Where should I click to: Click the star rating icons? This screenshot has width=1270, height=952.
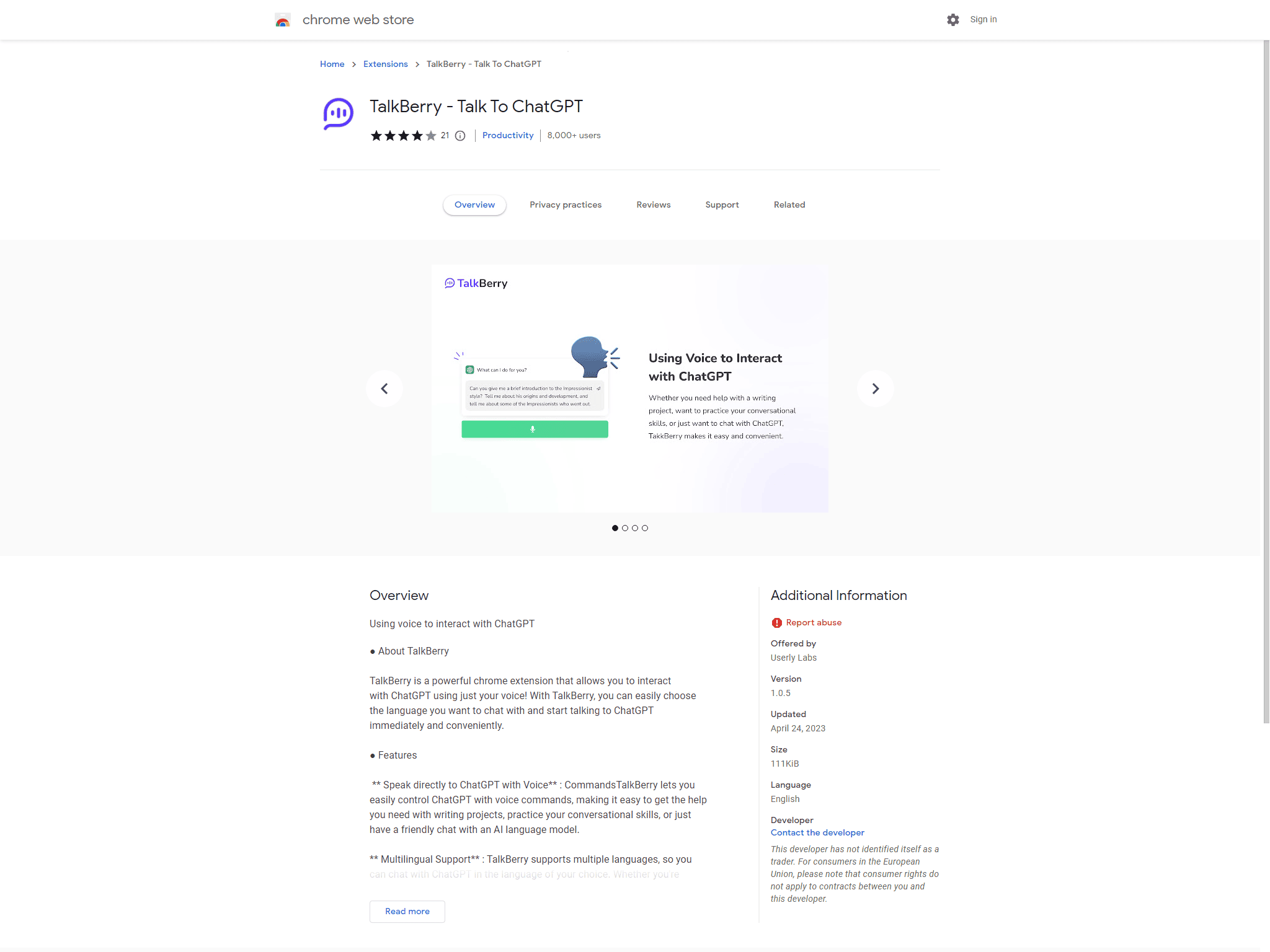(x=404, y=136)
